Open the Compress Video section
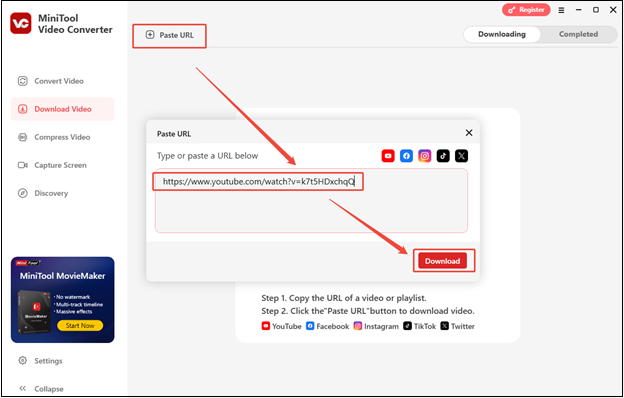Screen dimensions: 624x398 point(54,137)
